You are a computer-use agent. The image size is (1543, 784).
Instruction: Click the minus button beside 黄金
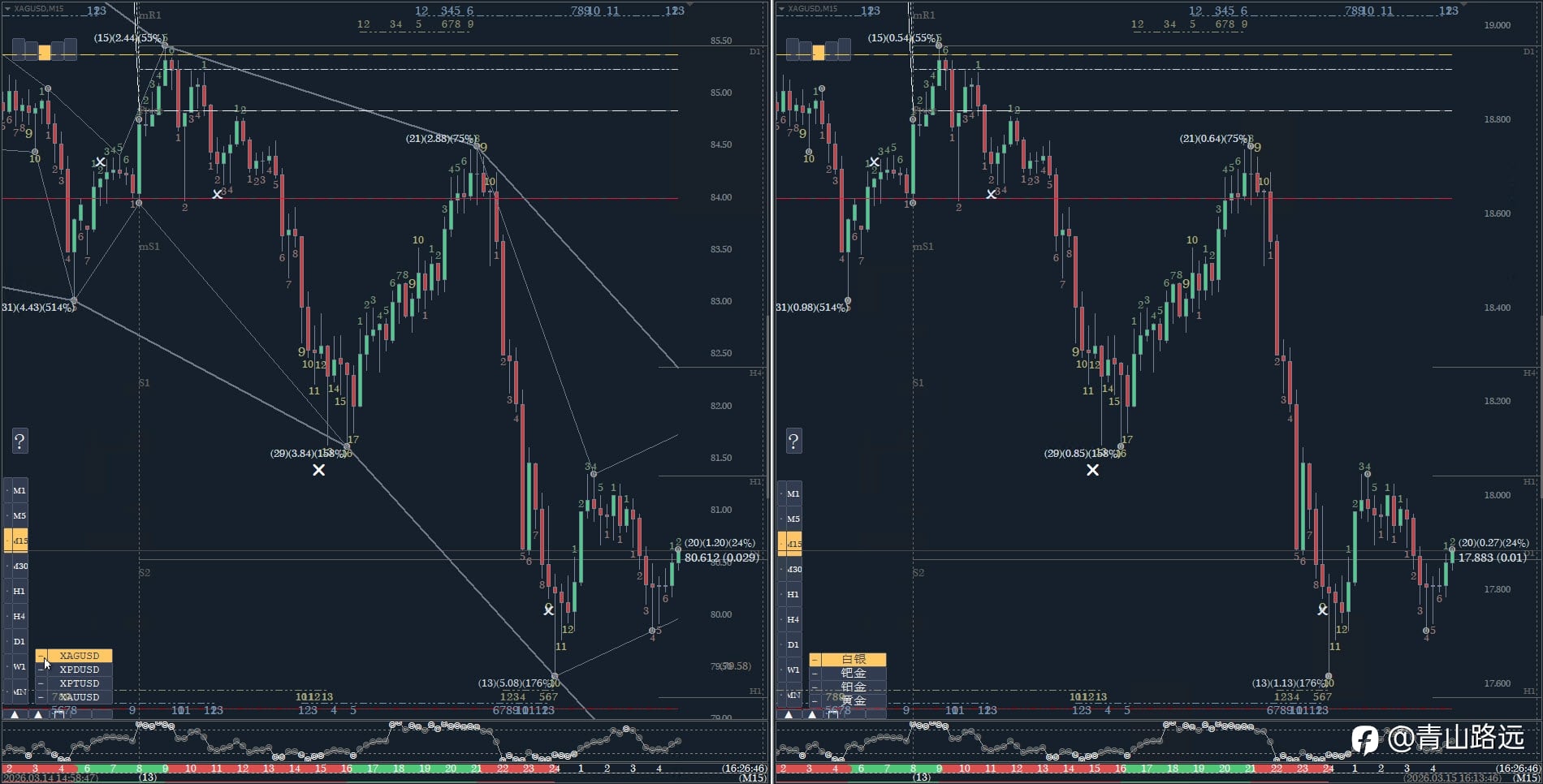pyautogui.click(x=815, y=701)
